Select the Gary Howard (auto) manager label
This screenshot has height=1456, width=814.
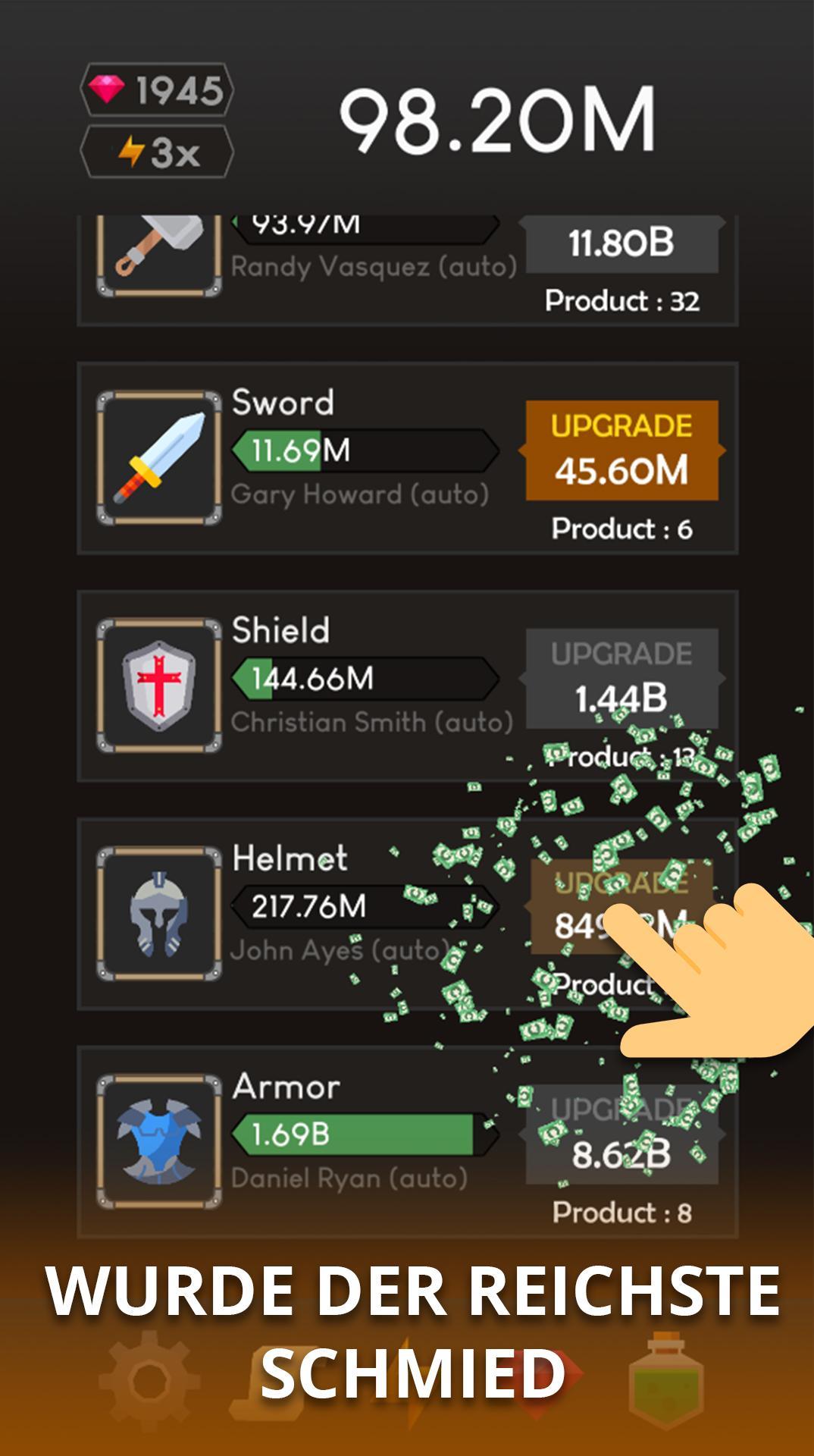(360, 495)
